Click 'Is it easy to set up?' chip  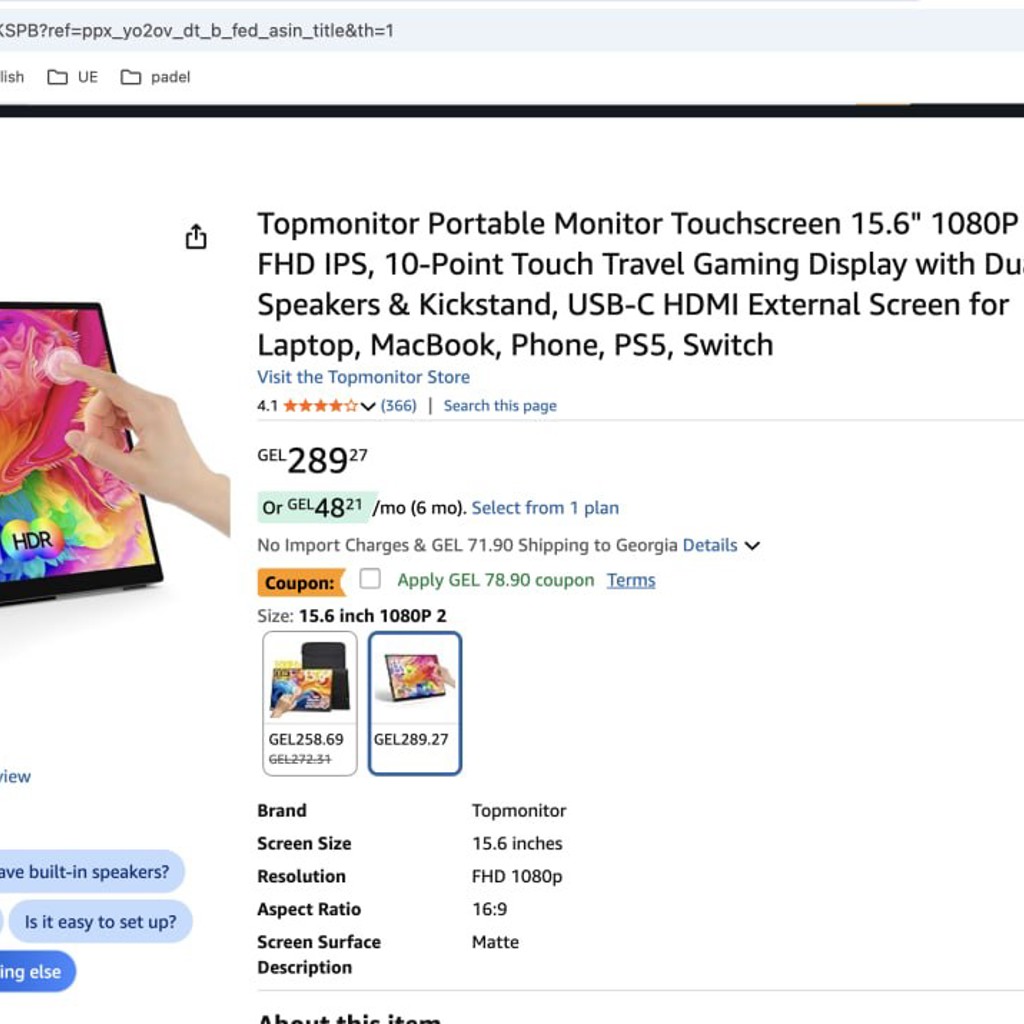[101, 921]
